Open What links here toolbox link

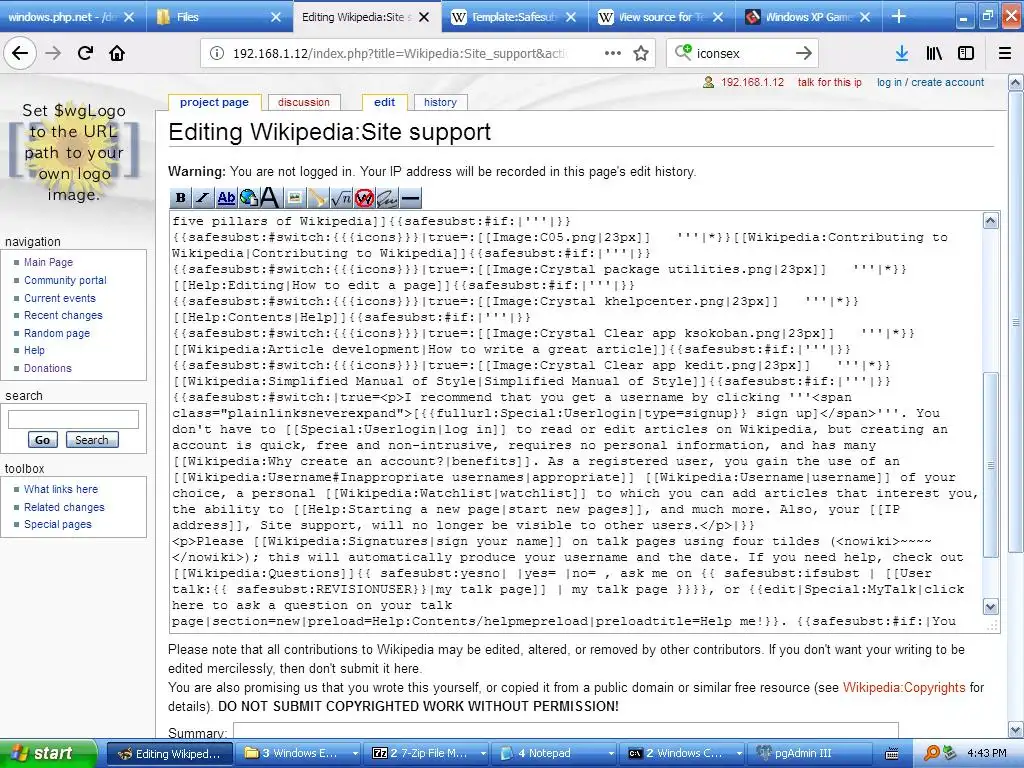(x=61, y=489)
